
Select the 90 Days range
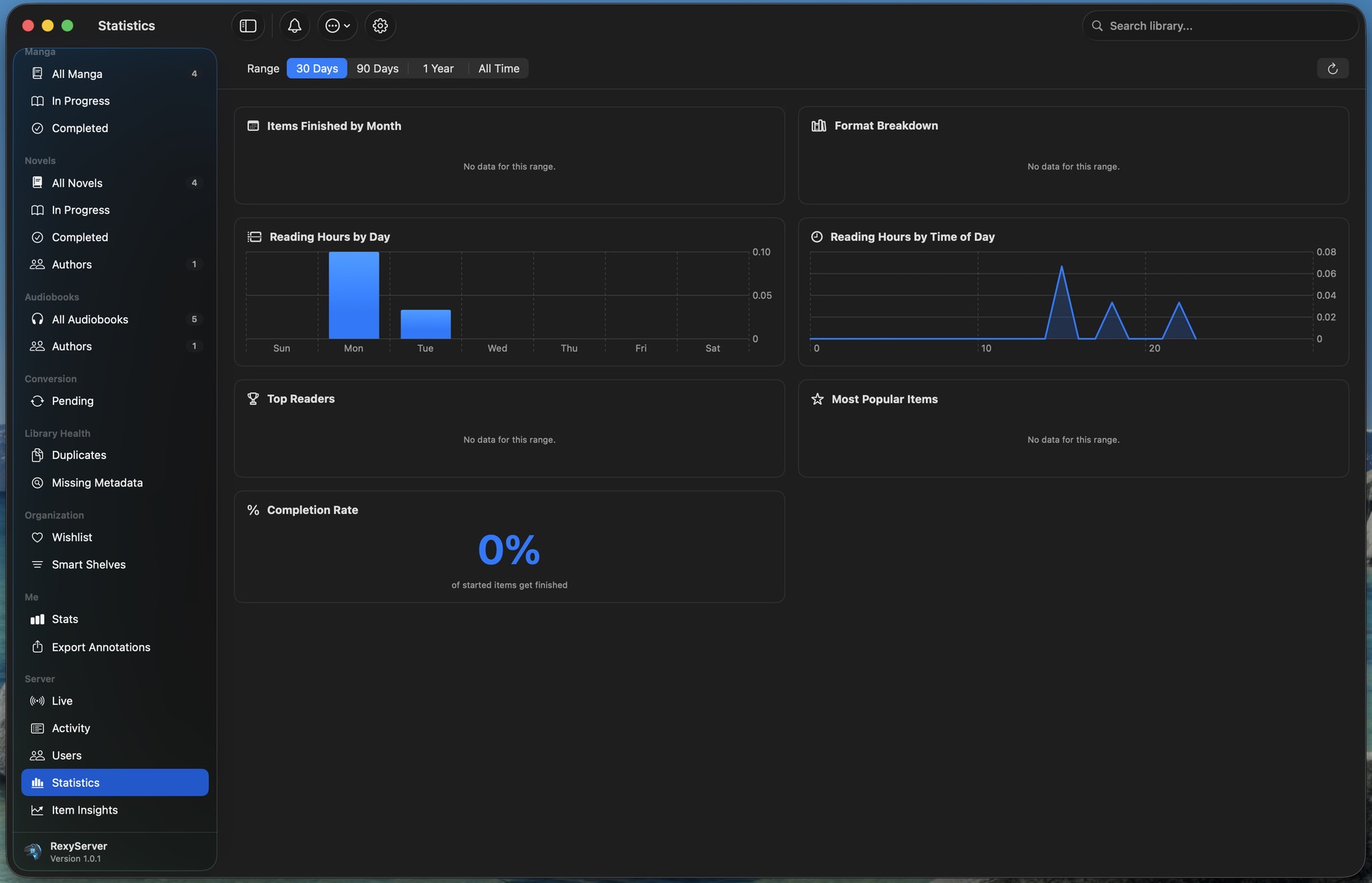coord(377,69)
